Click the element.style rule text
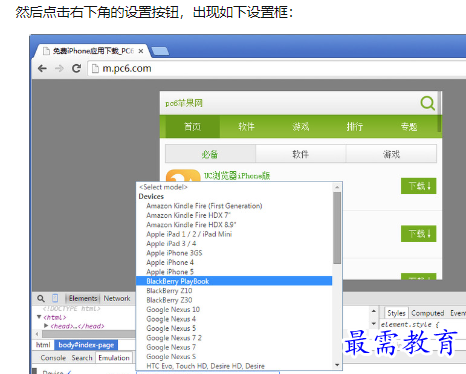Screen dimensions: 466x374 [x=410, y=324]
